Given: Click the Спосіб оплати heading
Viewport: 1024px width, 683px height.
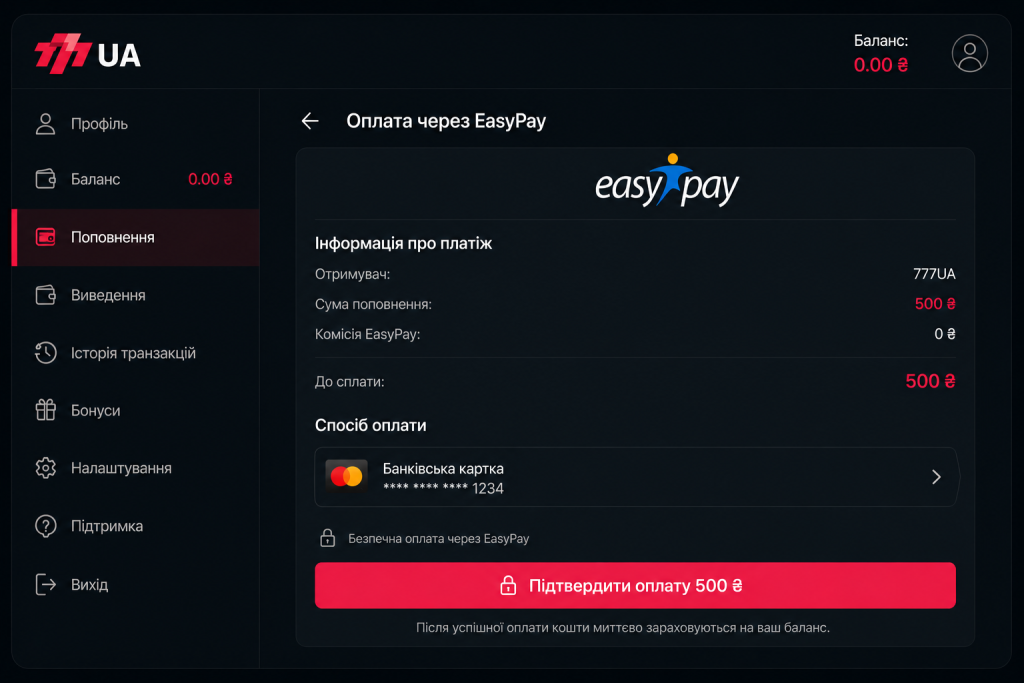Looking at the screenshot, I should (x=370, y=425).
